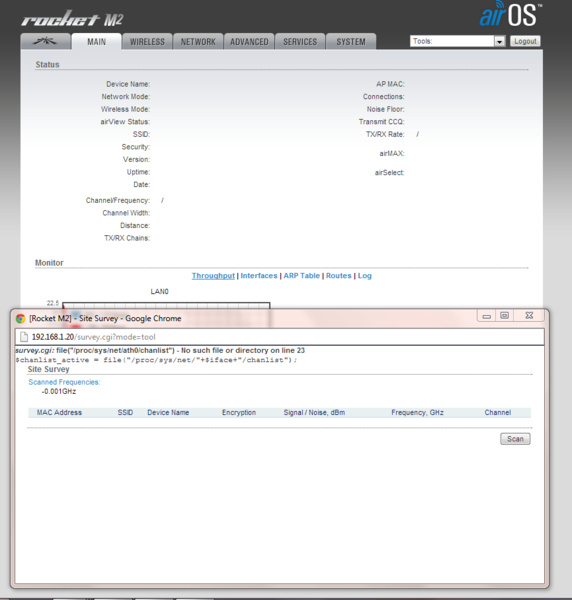The image size is (572, 600).
Task: Open the ADVANCED tab
Action: (x=249, y=42)
